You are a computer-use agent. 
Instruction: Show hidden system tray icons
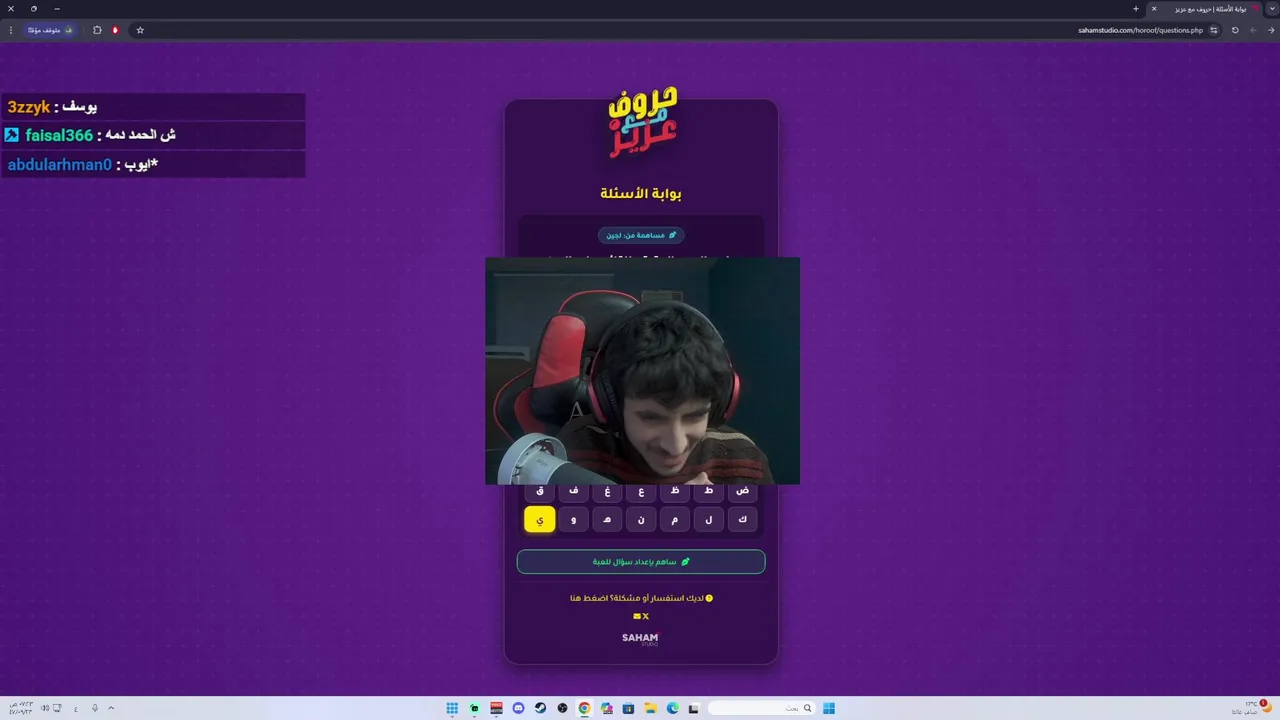(111, 708)
